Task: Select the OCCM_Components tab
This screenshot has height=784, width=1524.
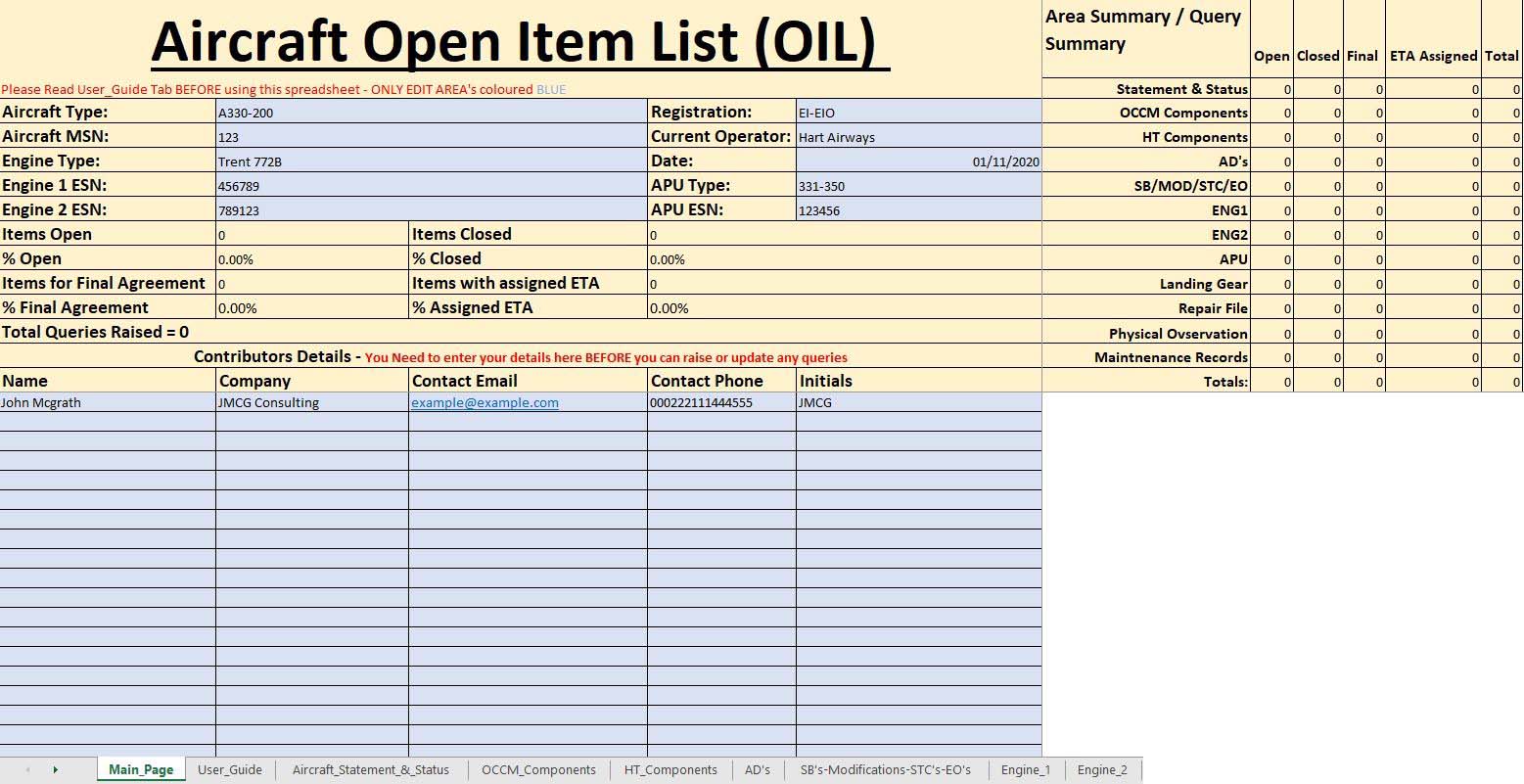Action: pos(538,769)
